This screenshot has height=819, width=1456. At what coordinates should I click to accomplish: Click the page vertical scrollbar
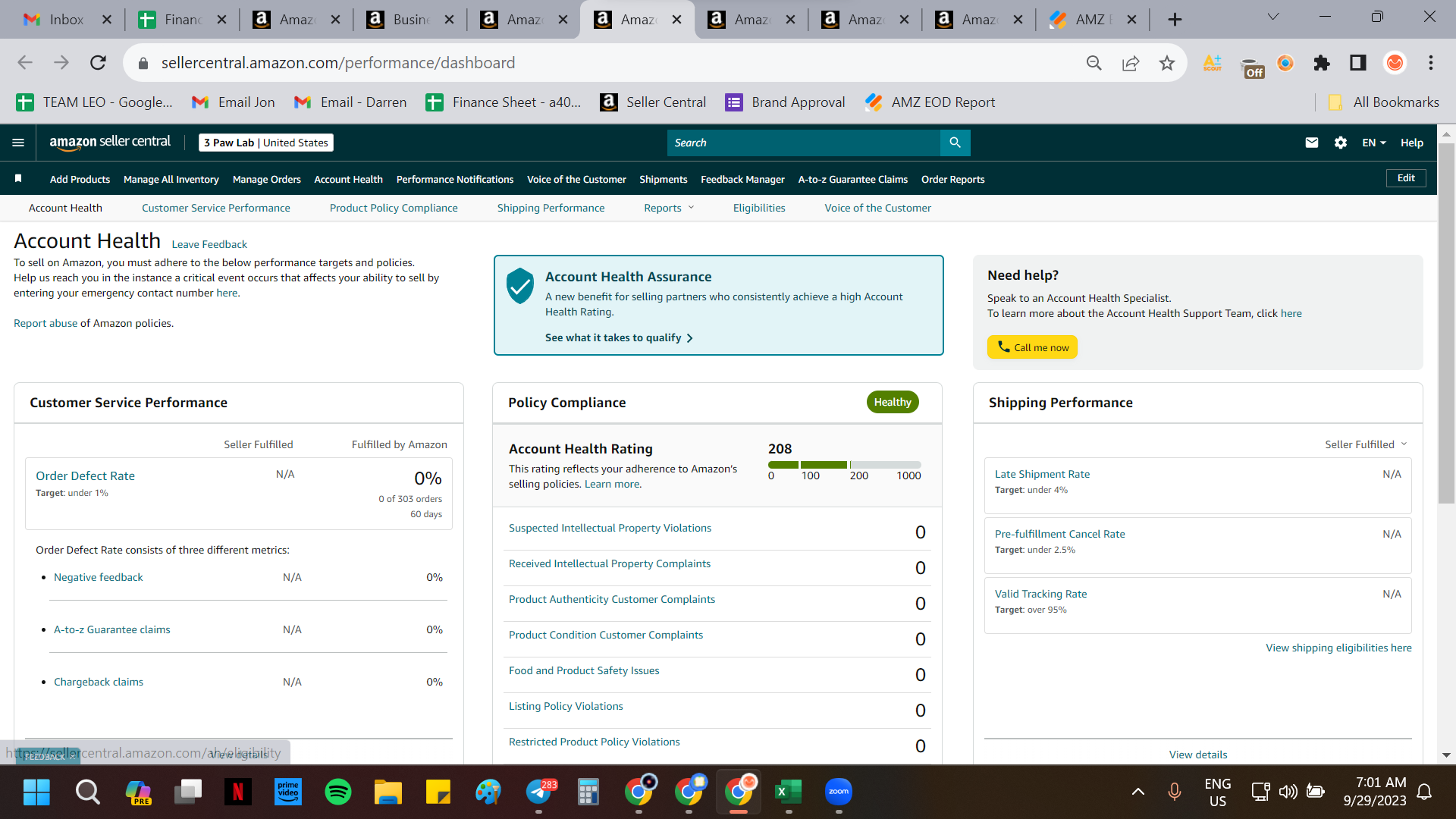1446,322
